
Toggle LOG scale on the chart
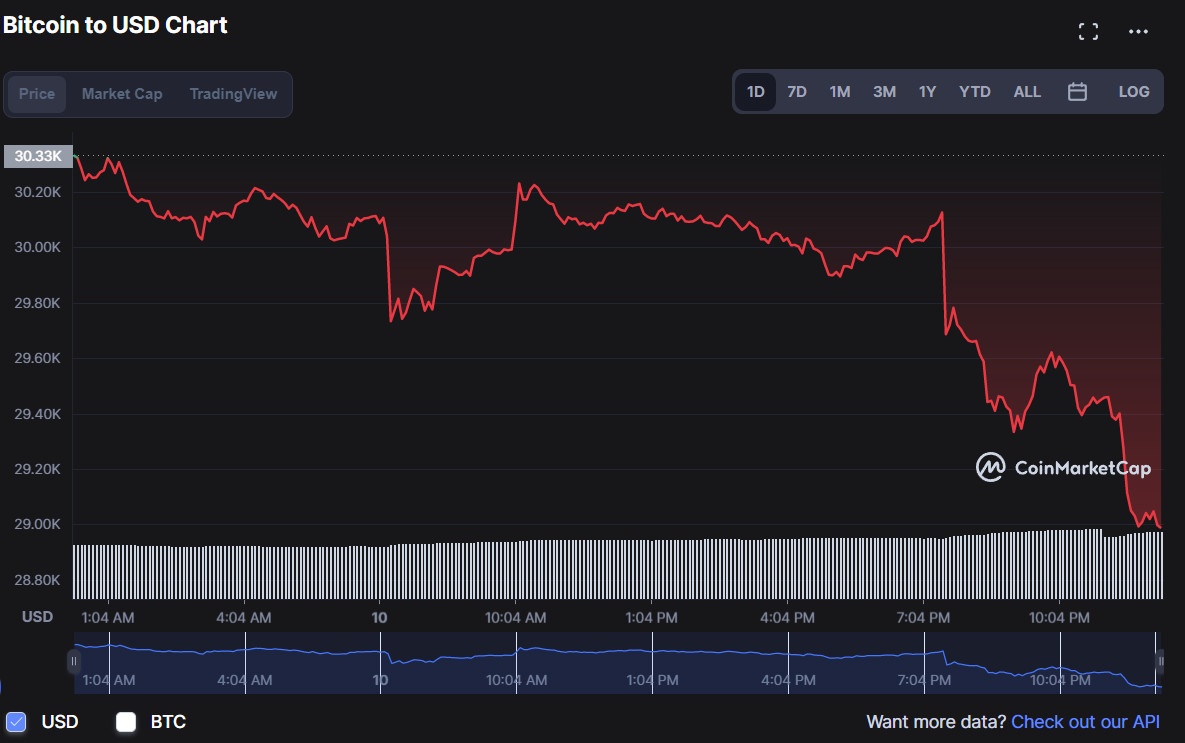(1133, 92)
